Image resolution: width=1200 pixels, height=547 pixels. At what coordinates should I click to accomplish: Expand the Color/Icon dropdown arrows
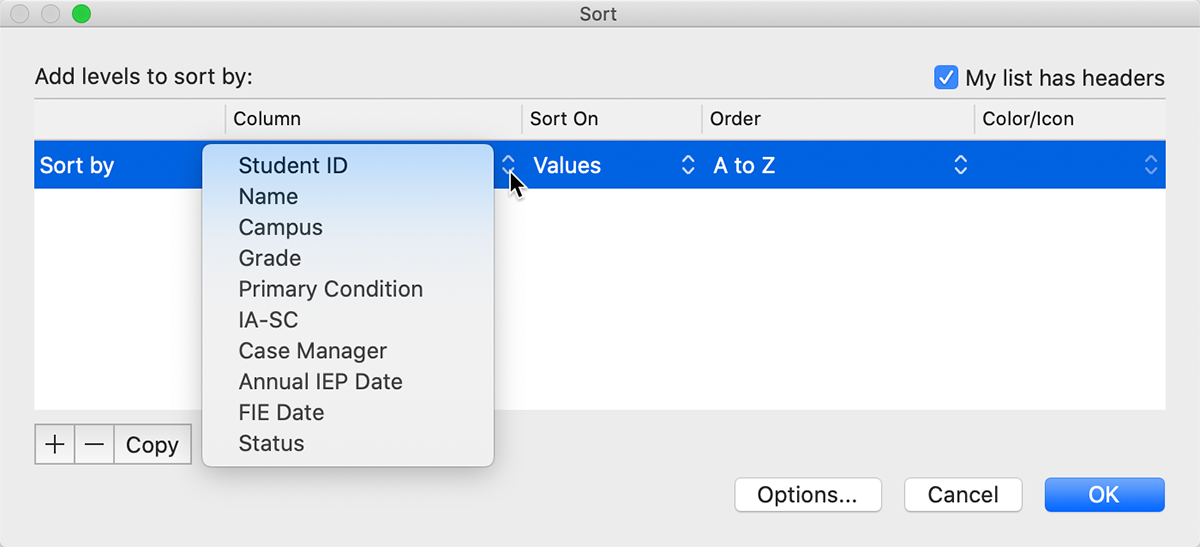[1152, 166]
